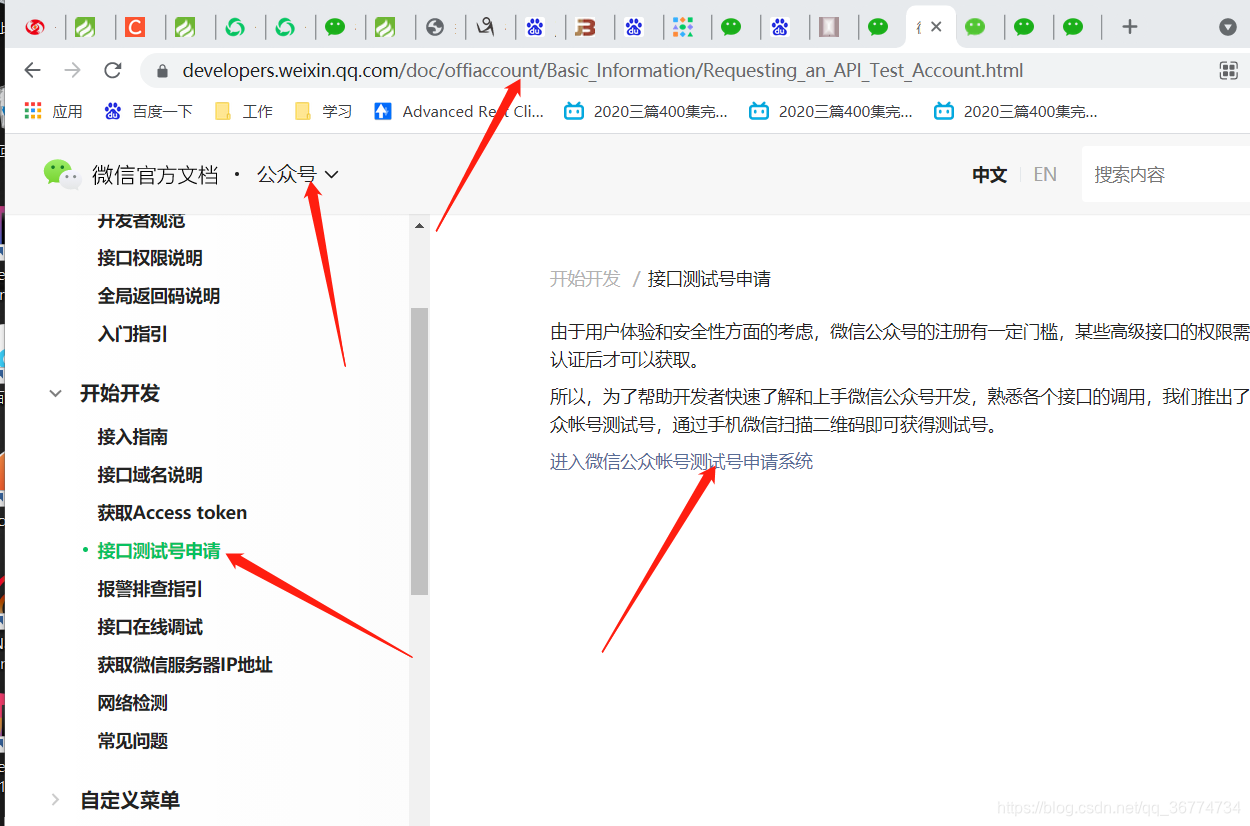Viewport: 1250px width, 826px height.
Task: Open the Apps grid in bookmarks bar
Action: click(x=53, y=111)
